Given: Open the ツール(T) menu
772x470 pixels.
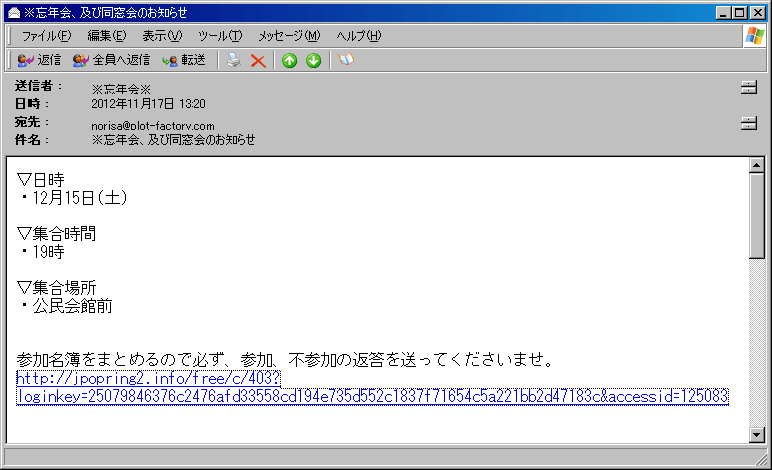Looking at the screenshot, I should click(x=220, y=36).
